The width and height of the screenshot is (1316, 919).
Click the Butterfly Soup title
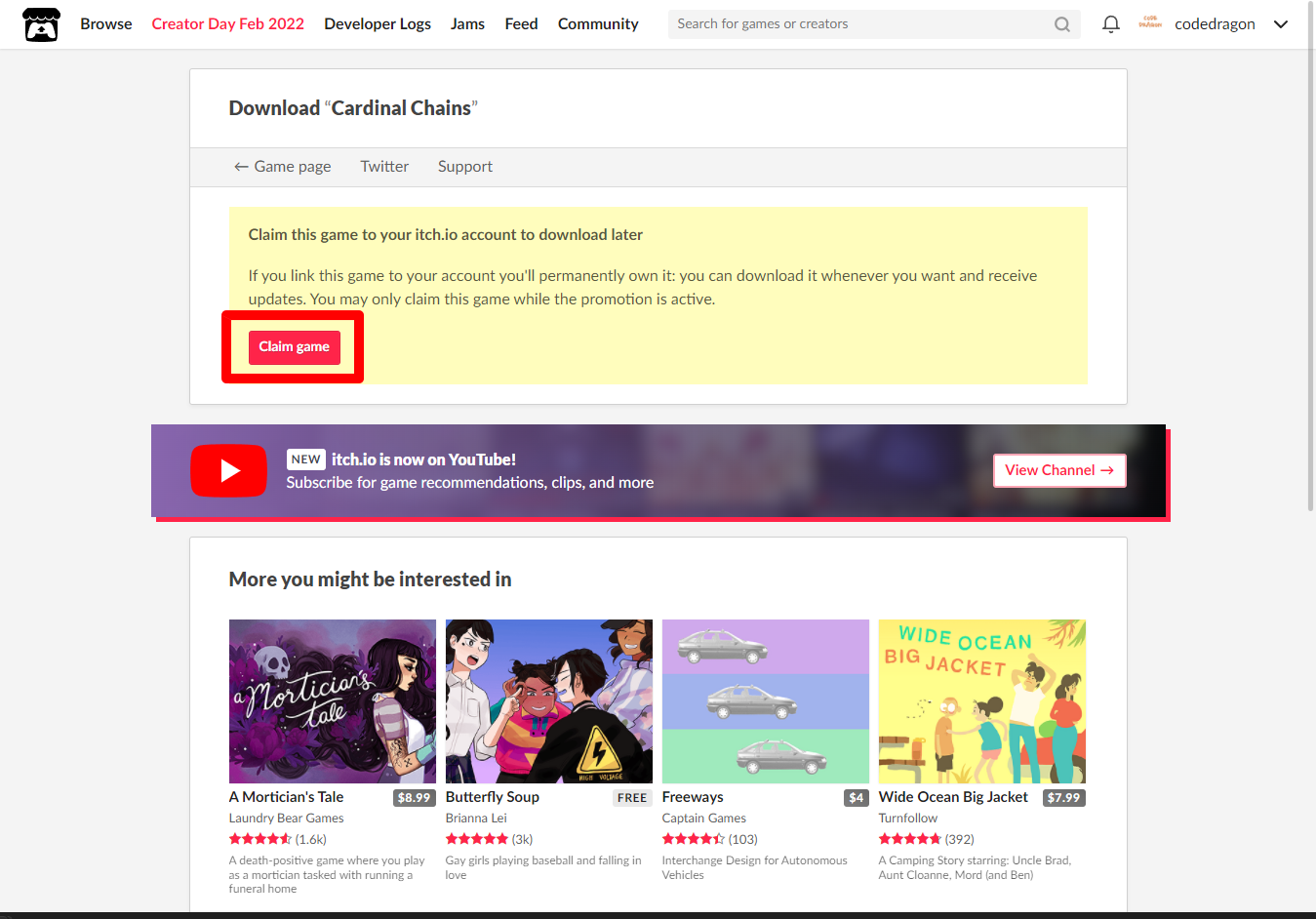tap(493, 797)
